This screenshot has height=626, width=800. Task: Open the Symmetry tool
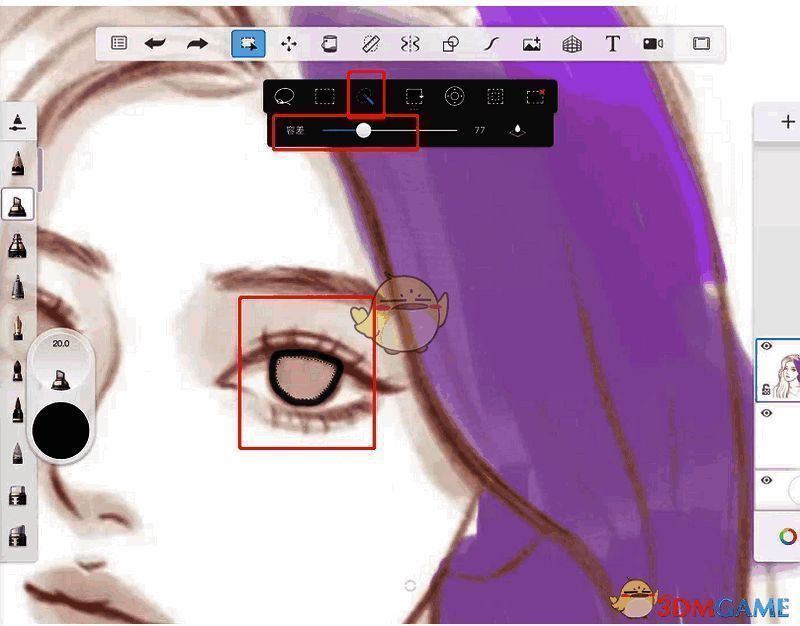[x=410, y=43]
